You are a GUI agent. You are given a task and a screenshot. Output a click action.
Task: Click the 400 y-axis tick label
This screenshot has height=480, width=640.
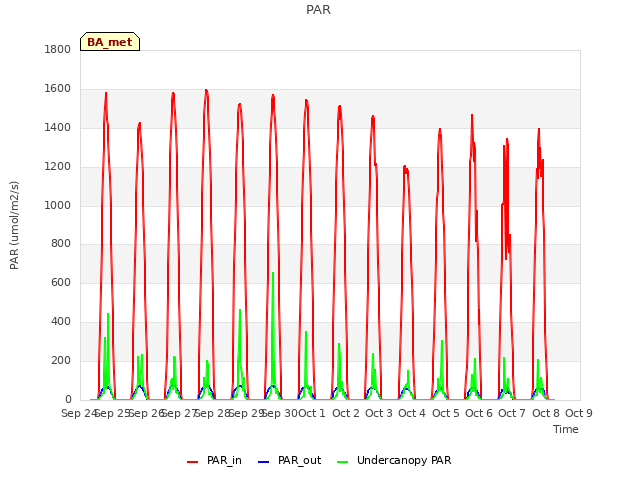tap(61, 322)
